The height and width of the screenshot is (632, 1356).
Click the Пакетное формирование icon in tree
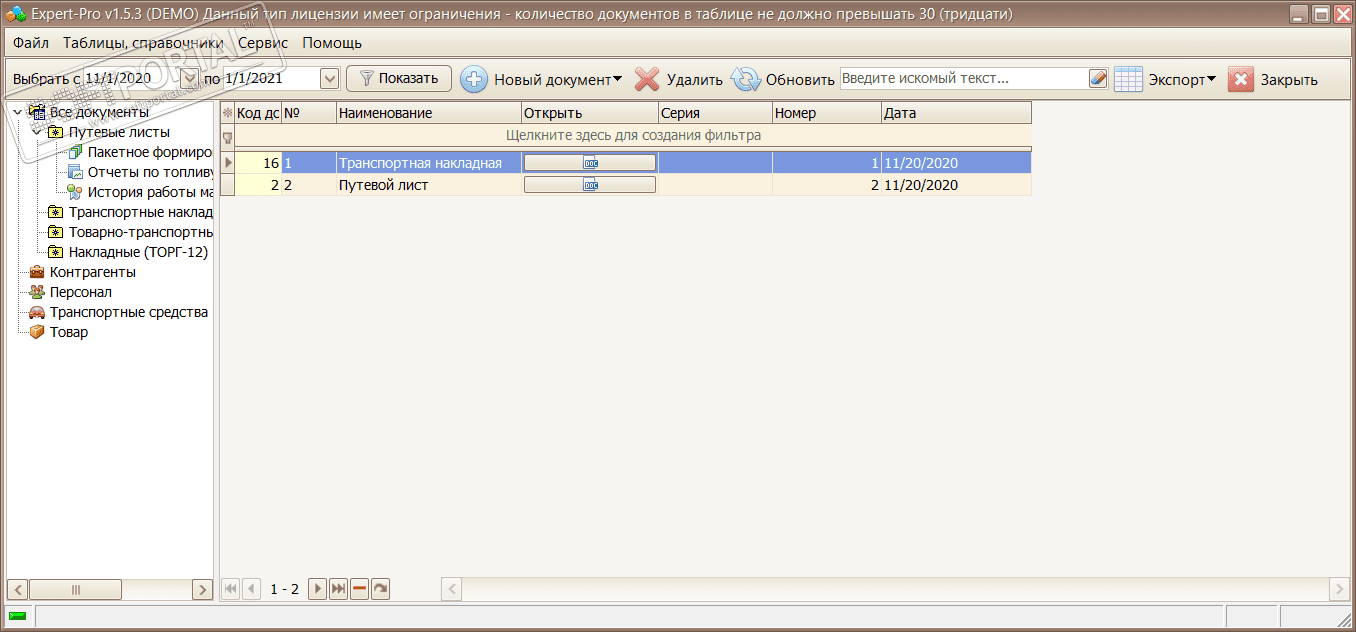coord(75,152)
